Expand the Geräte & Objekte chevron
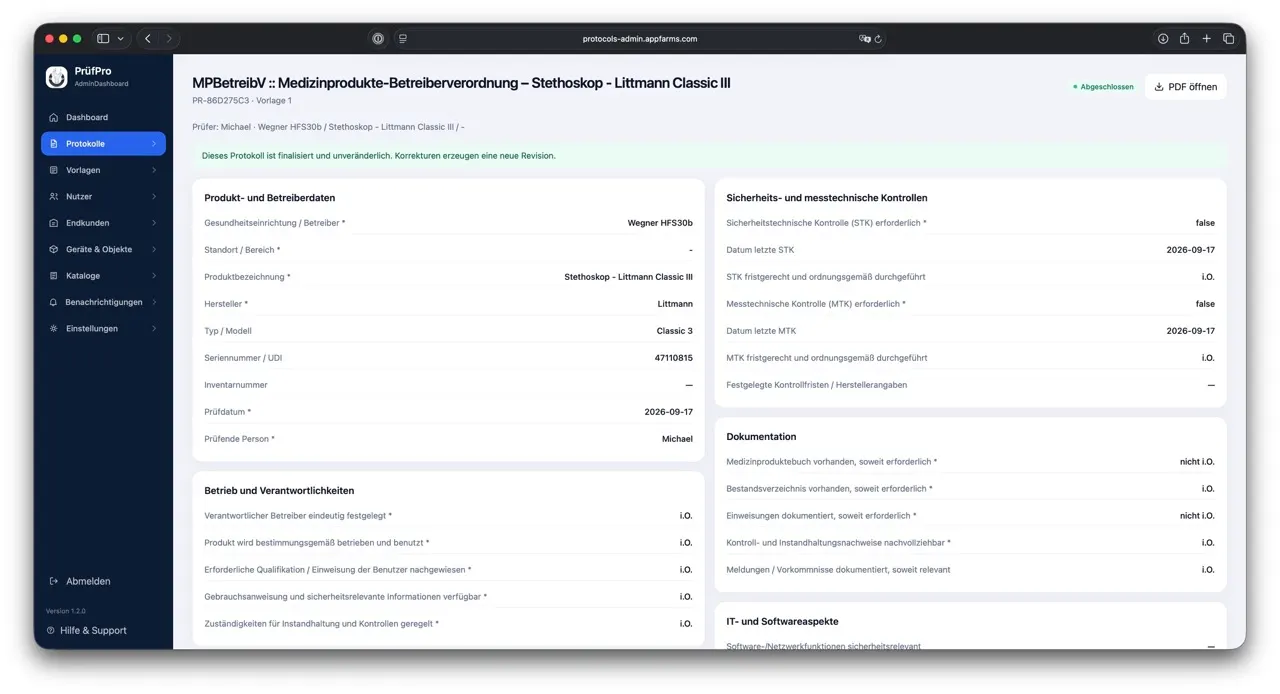 point(154,249)
